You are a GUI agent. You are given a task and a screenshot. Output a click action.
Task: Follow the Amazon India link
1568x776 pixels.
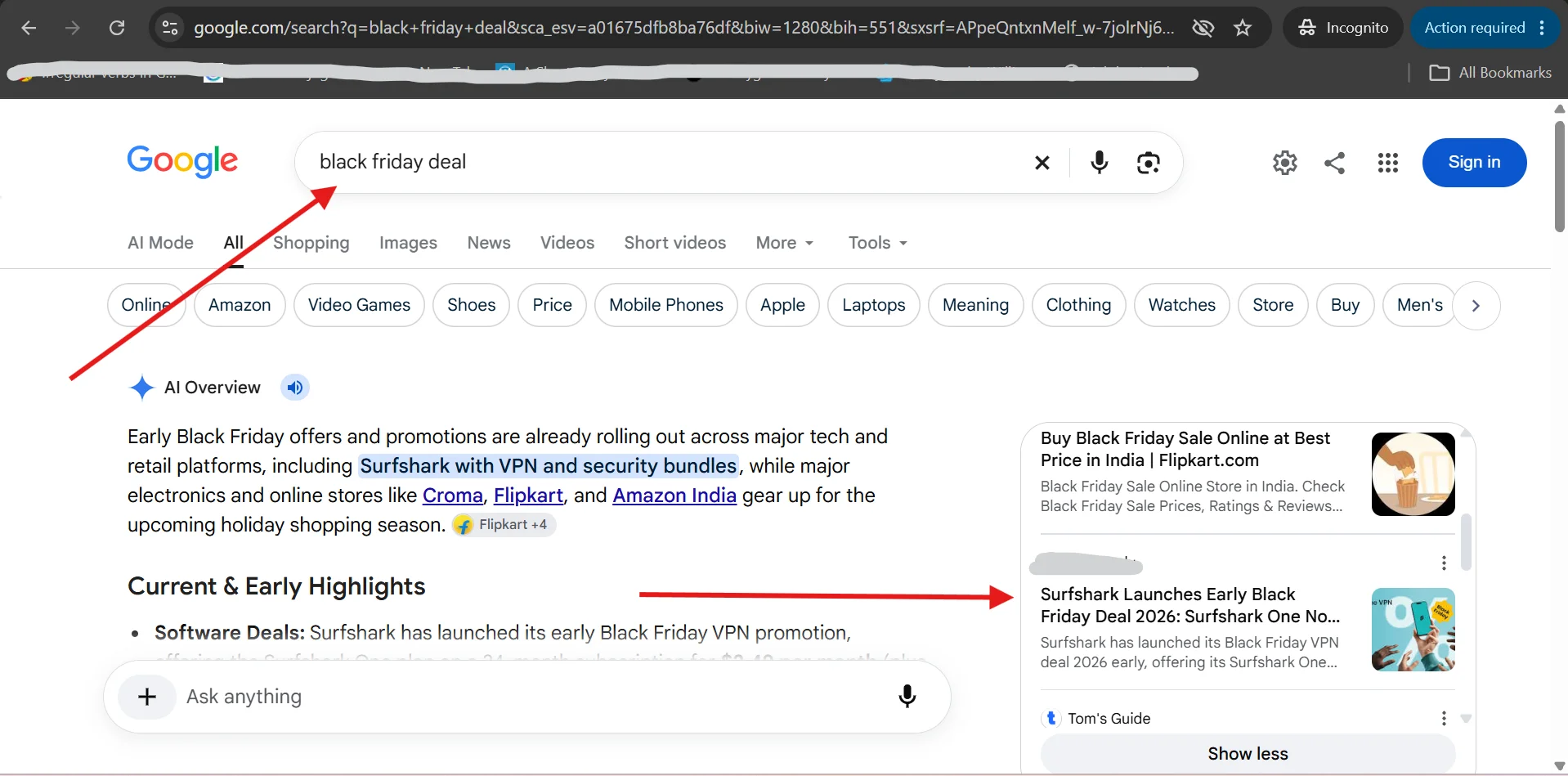point(674,496)
